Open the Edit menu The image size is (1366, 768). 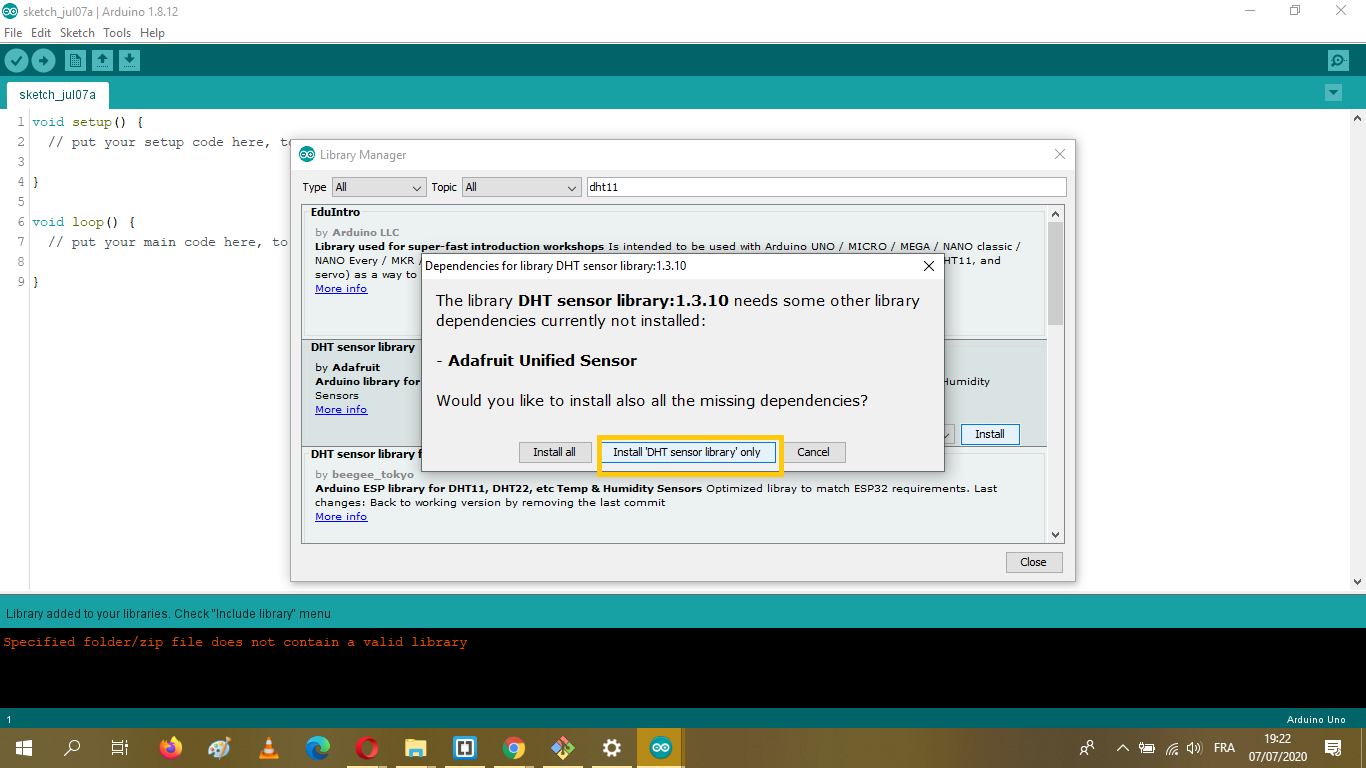pyautogui.click(x=41, y=33)
